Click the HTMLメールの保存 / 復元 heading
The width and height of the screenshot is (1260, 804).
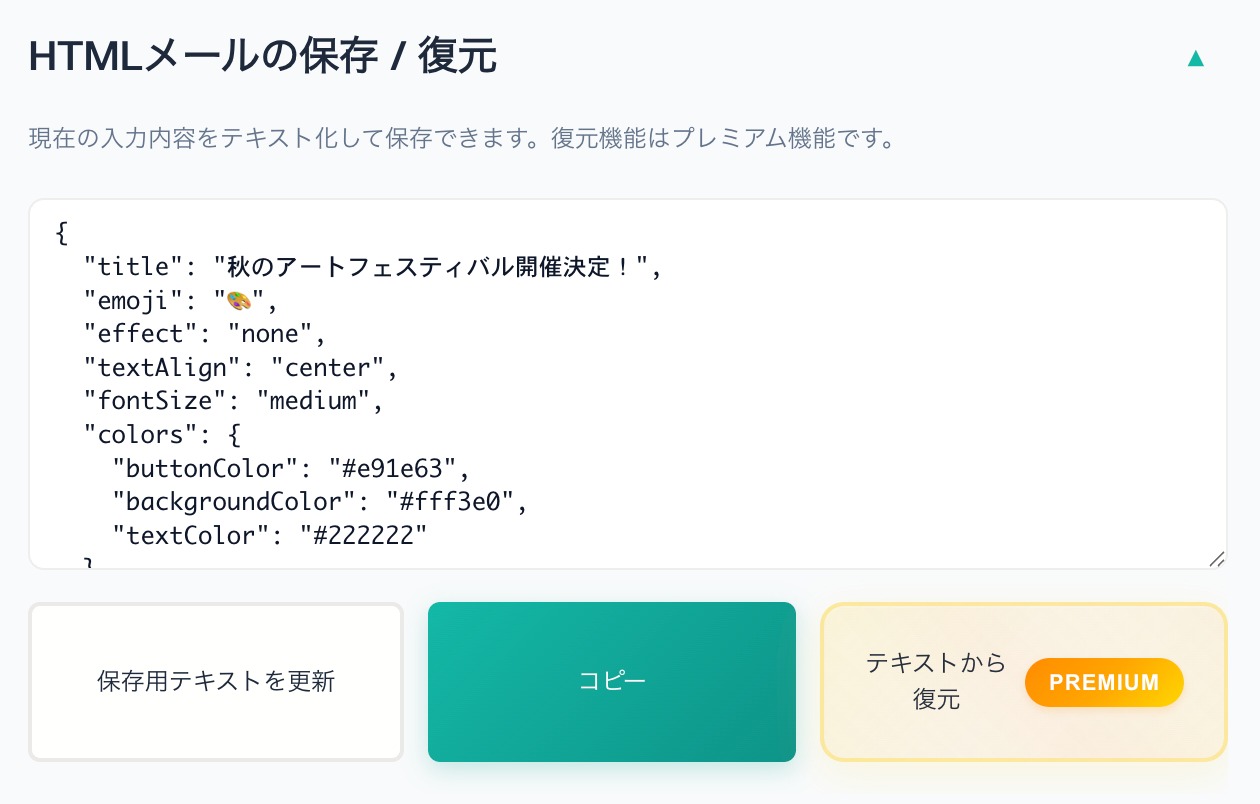263,57
